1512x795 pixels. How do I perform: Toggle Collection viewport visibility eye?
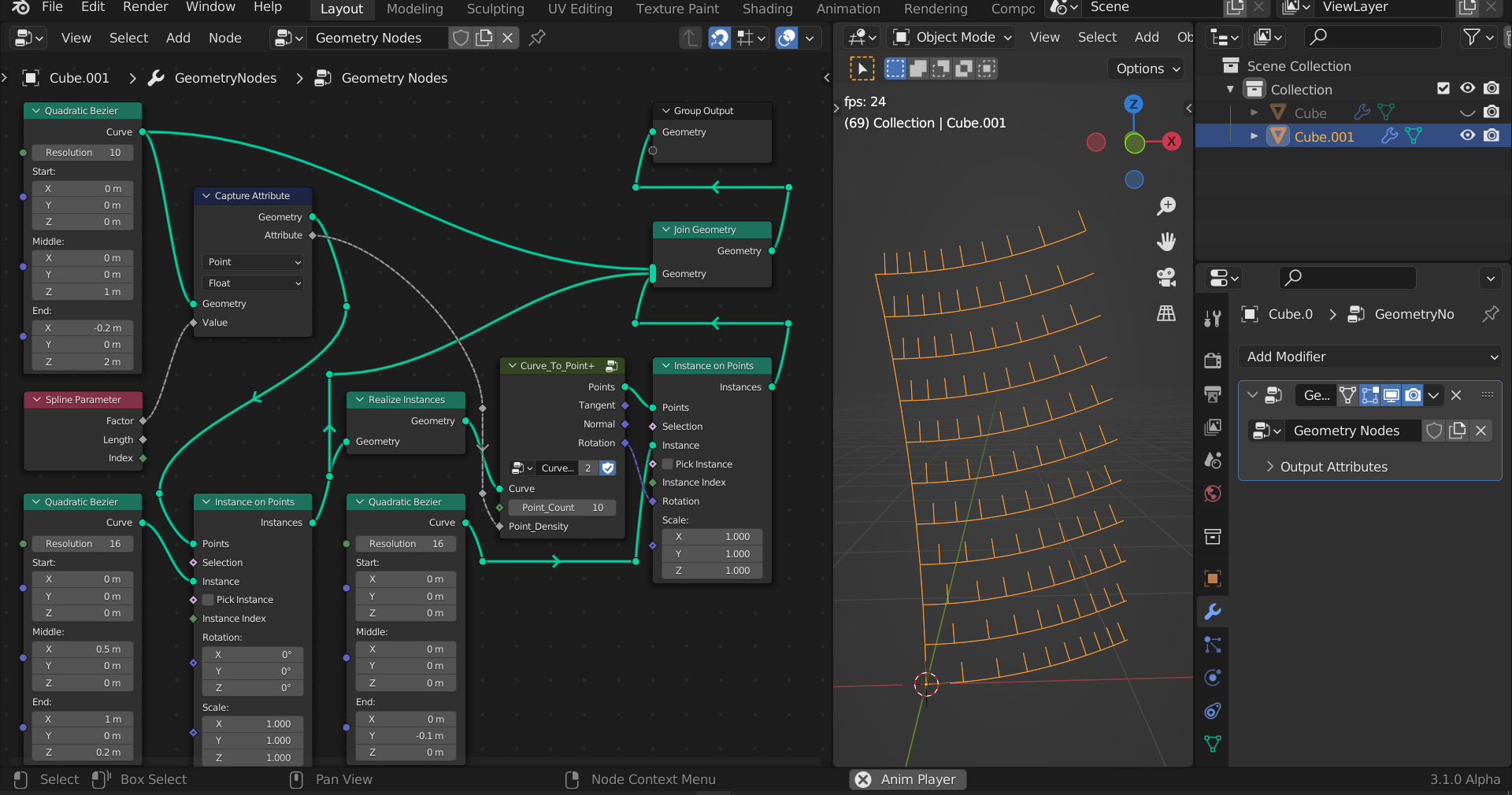pos(1467,88)
